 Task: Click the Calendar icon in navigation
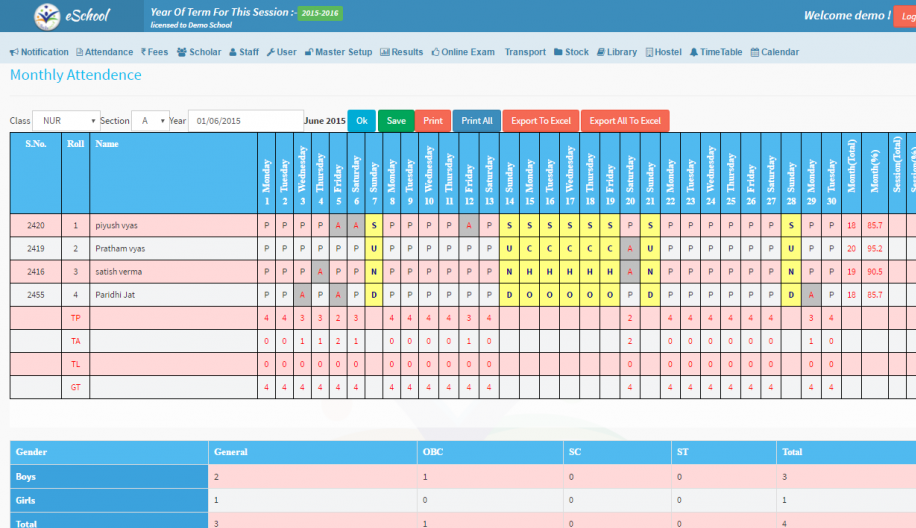[x=755, y=52]
